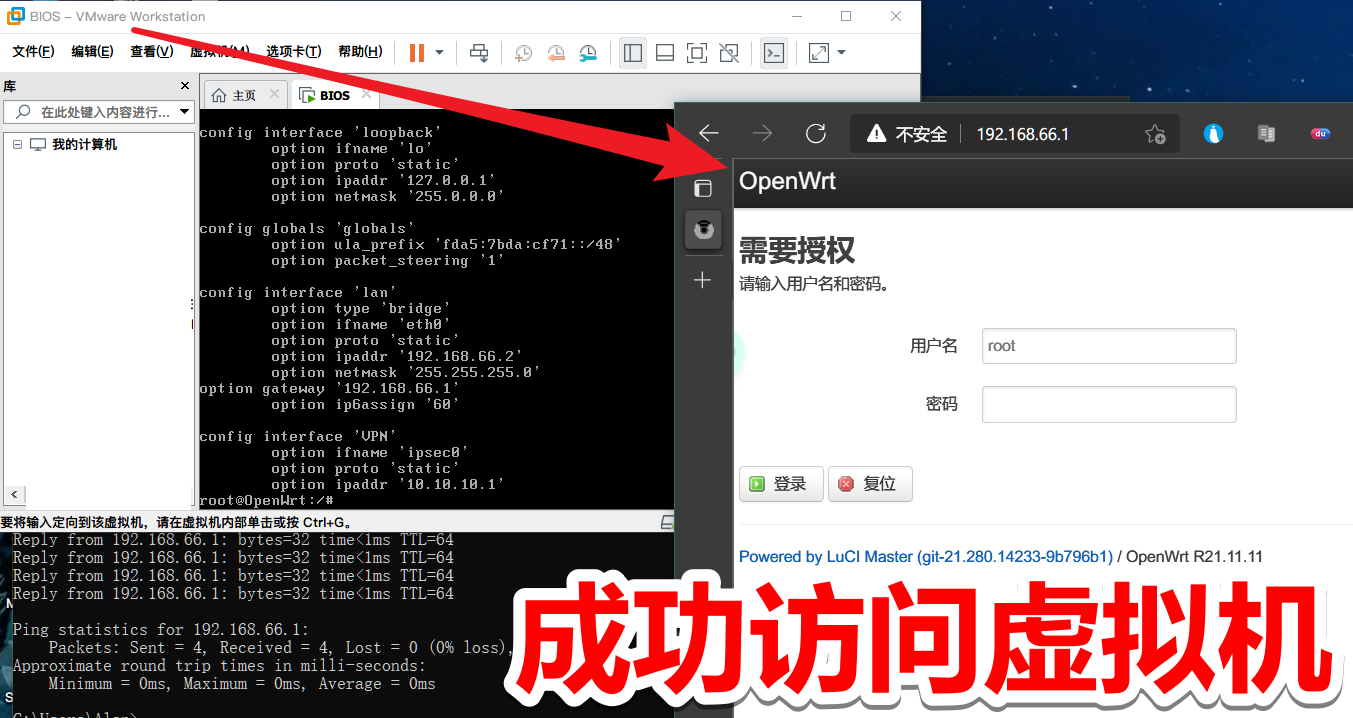Send Ctrl+Alt+Del to the virtual machine
Viewport: 1353px width, 718px height.
click(479, 53)
